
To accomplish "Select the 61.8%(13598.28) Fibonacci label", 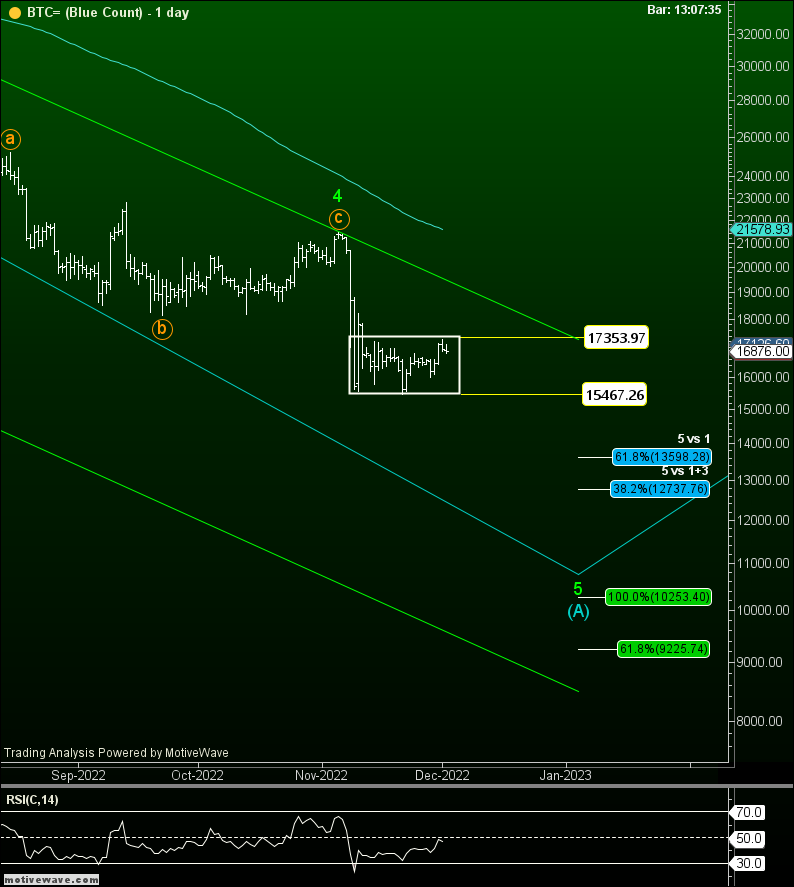I will tap(662, 457).
